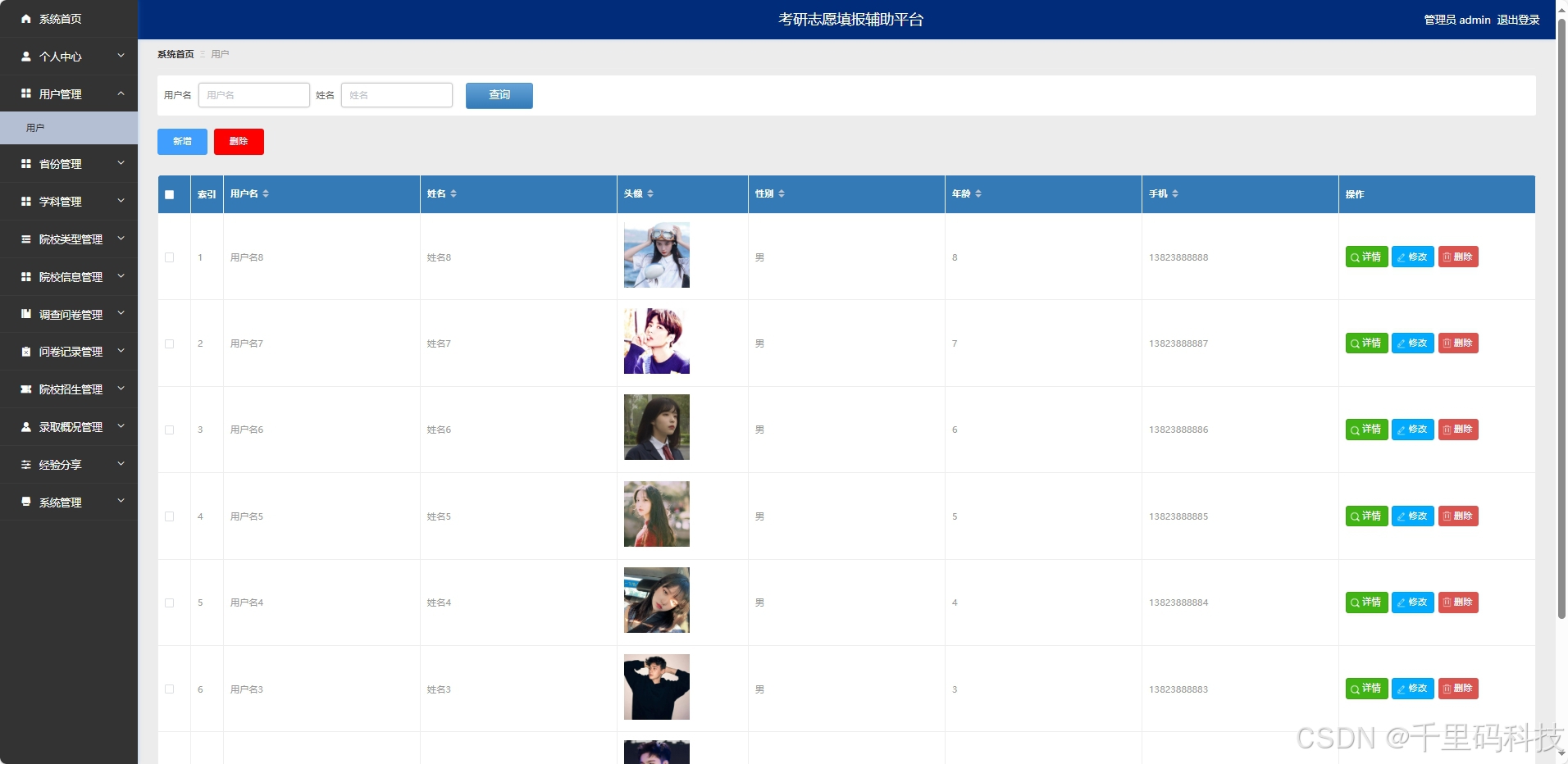
Task: Toggle the select-all checkbox in table header
Action: point(170,195)
